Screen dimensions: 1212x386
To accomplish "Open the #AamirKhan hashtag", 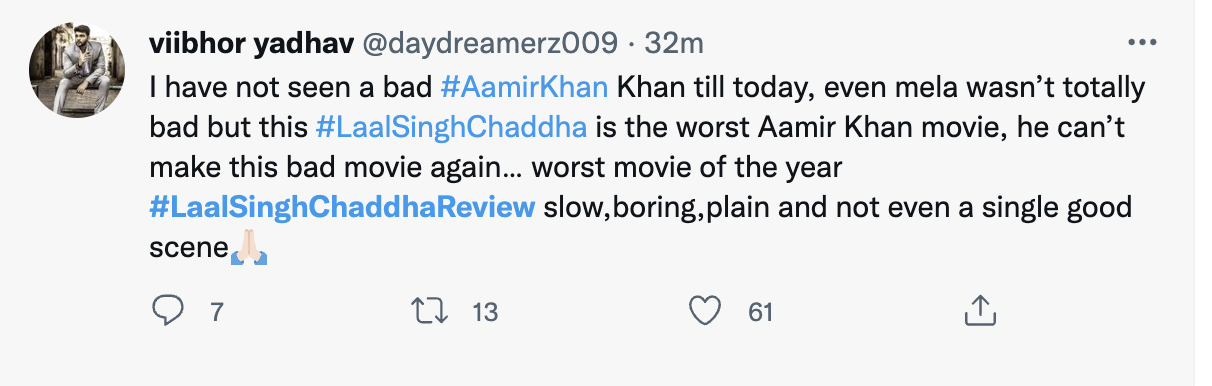I will (524, 87).
